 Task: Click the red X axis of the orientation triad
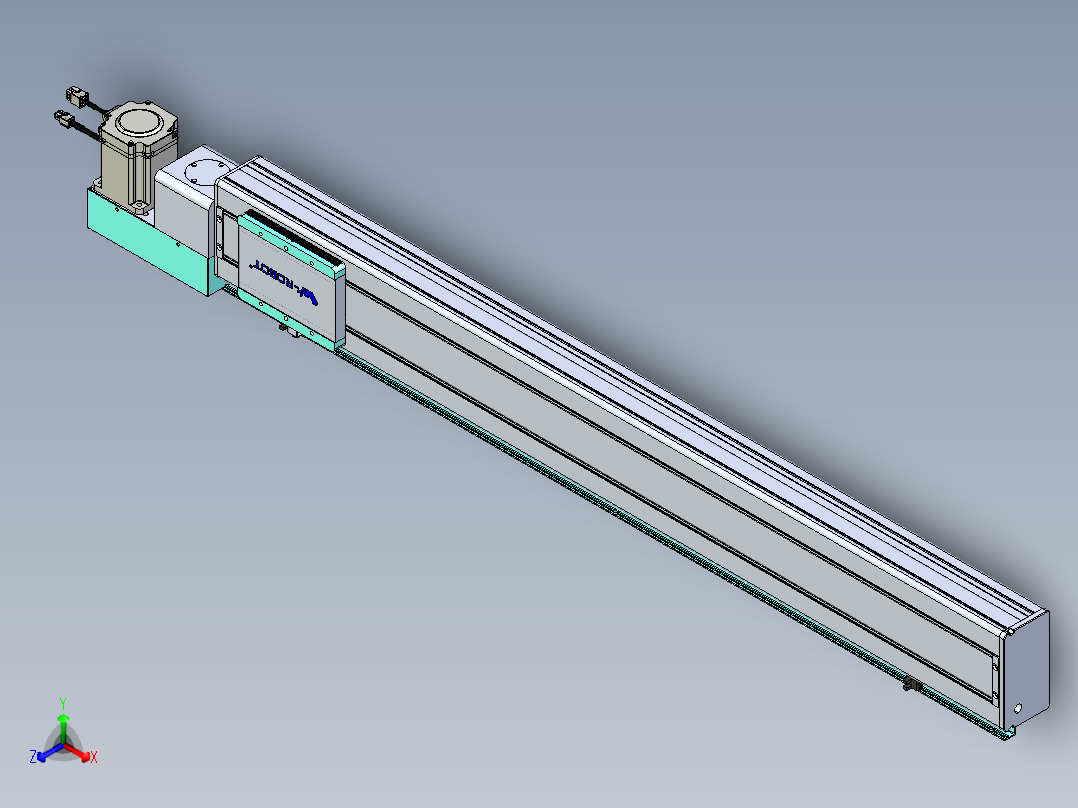pyautogui.click(x=78, y=753)
